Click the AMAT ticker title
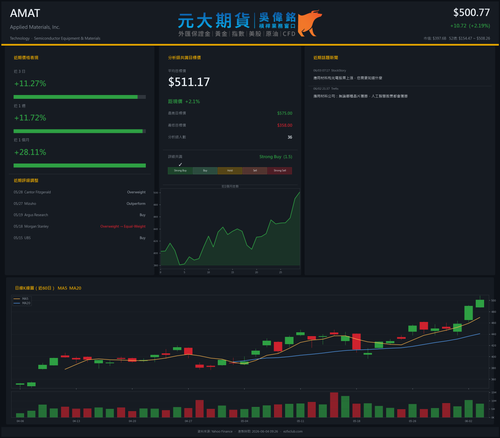 pyautogui.click(x=25, y=13)
